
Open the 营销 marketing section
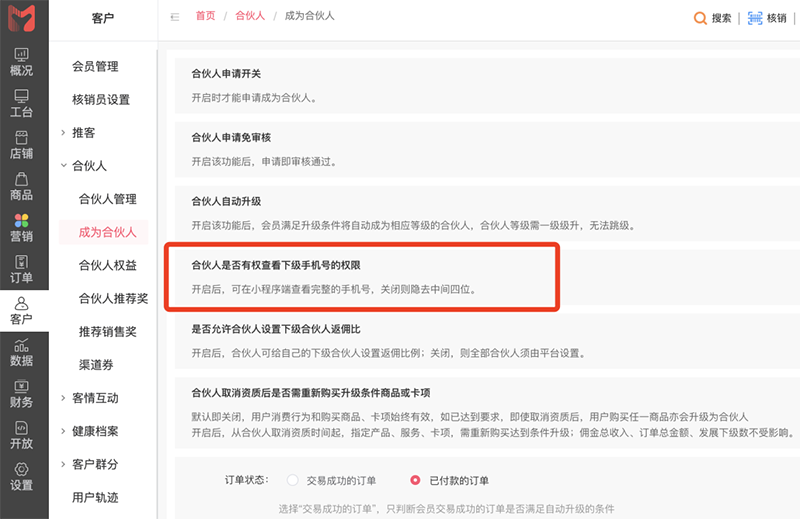click(x=21, y=228)
